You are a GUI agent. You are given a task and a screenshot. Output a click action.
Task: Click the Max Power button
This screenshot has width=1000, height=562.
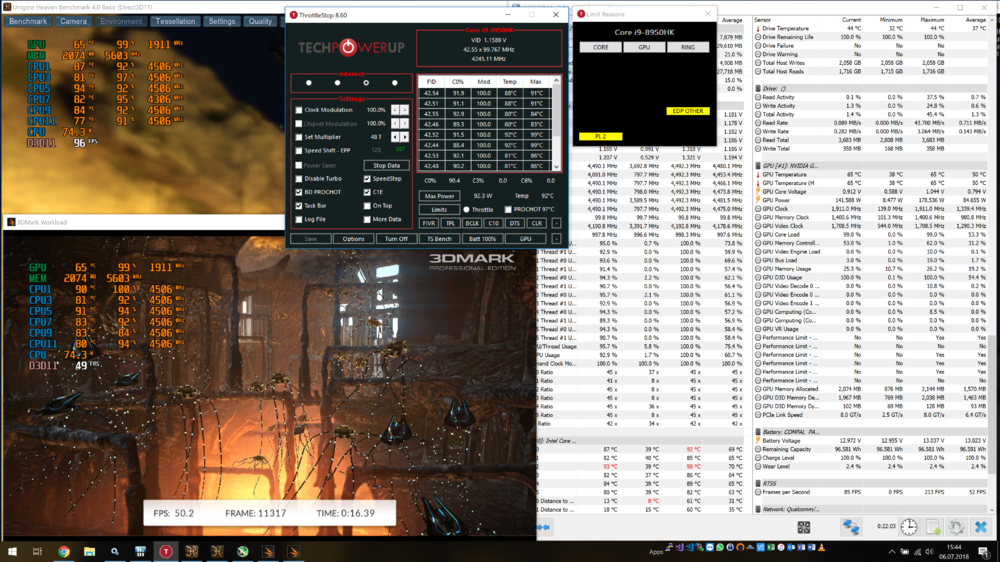(439, 196)
